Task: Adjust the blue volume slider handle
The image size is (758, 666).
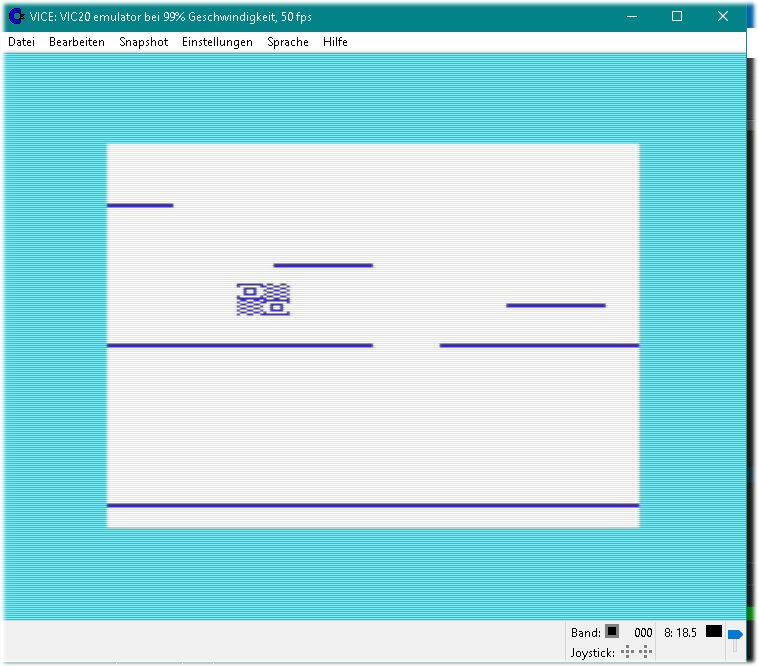Action: pyautogui.click(x=735, y=634)
